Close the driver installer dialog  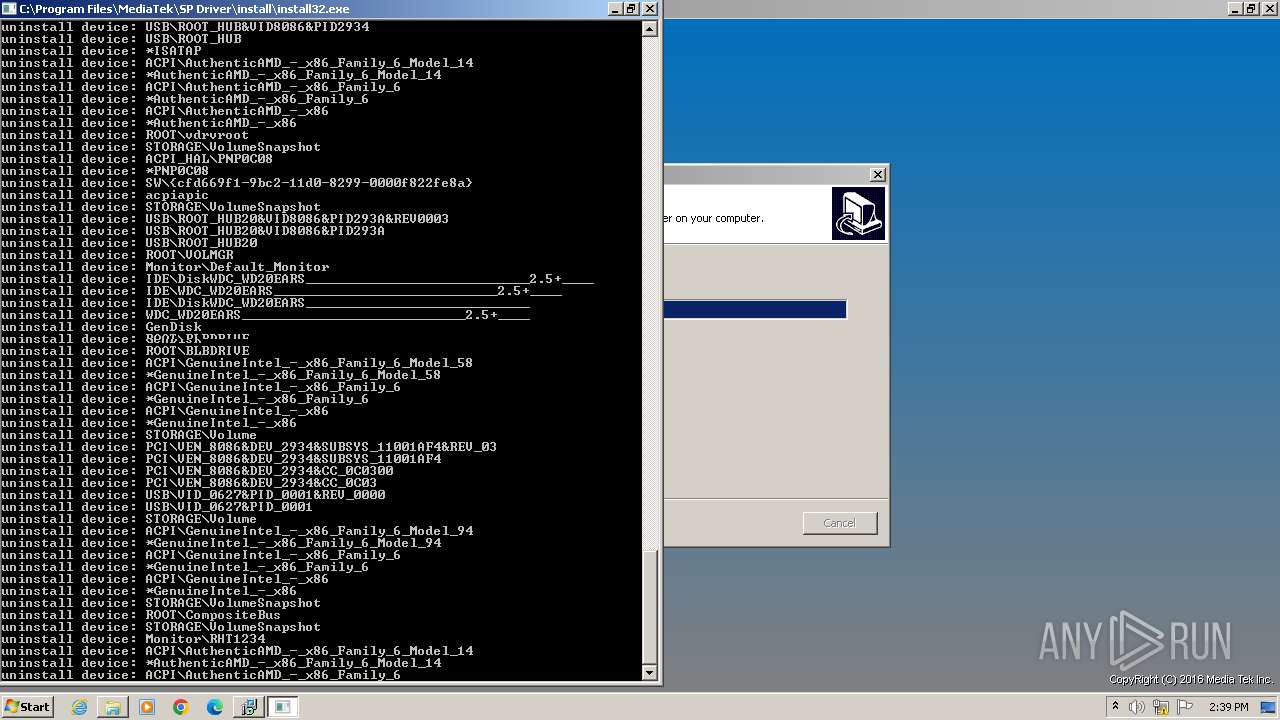pyautogui.click(x=877, y=174)
